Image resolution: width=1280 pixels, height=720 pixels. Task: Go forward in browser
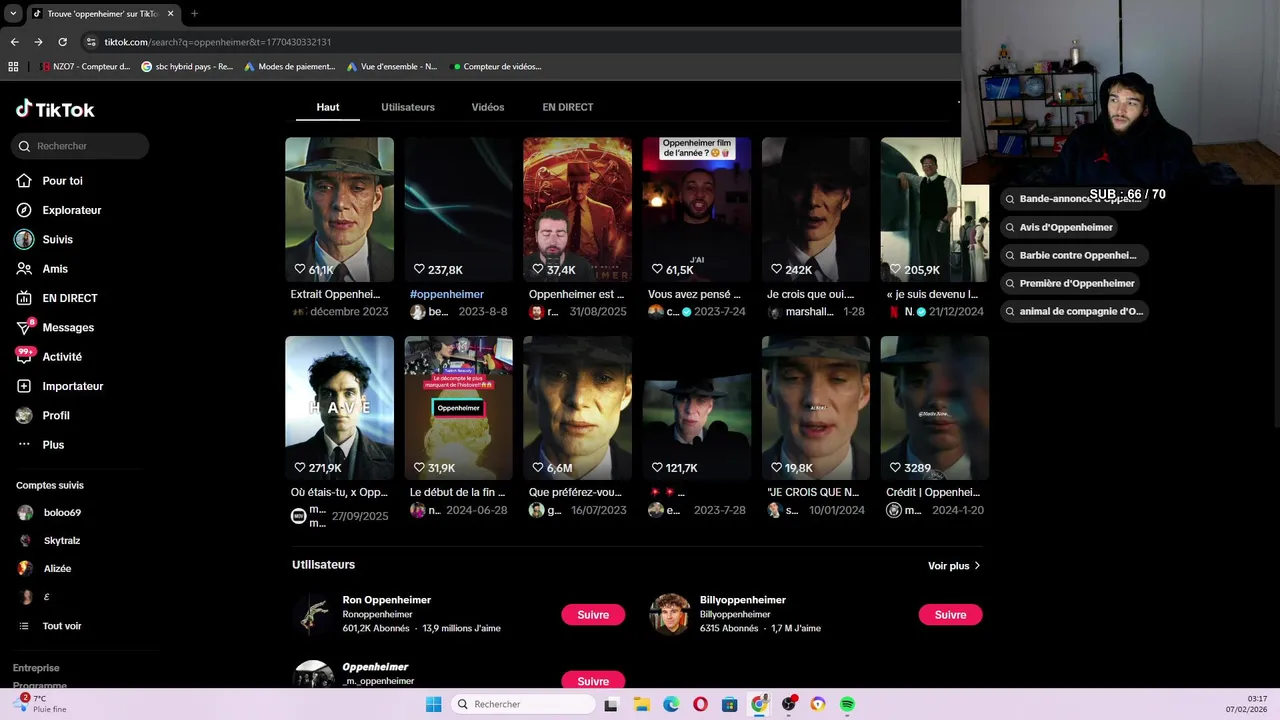38,42
